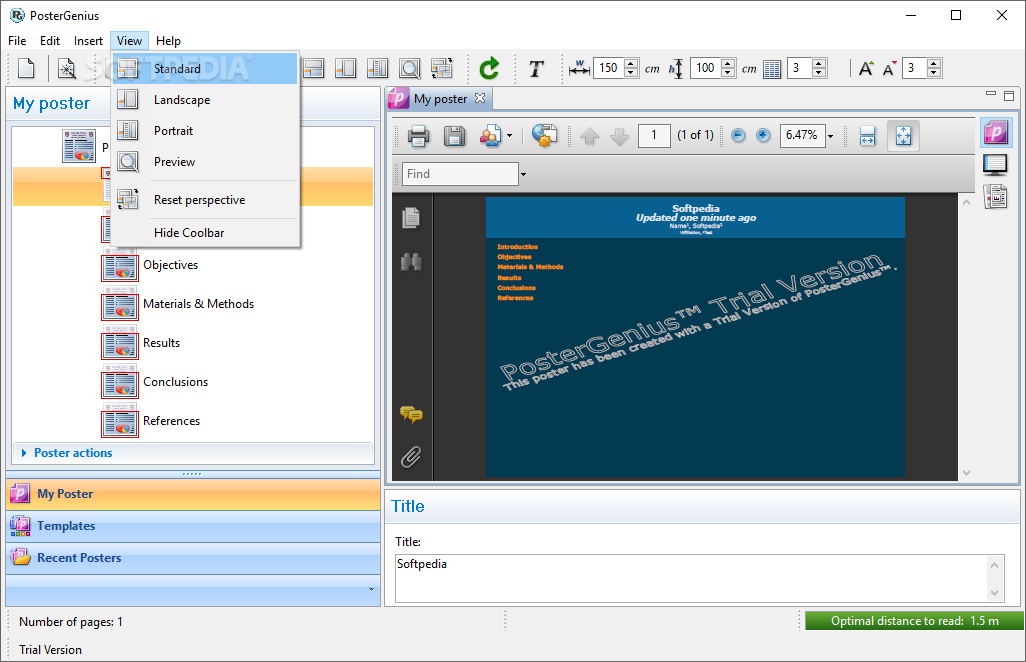
Task: Open the Help menu
Action: [x=168, y=41]
